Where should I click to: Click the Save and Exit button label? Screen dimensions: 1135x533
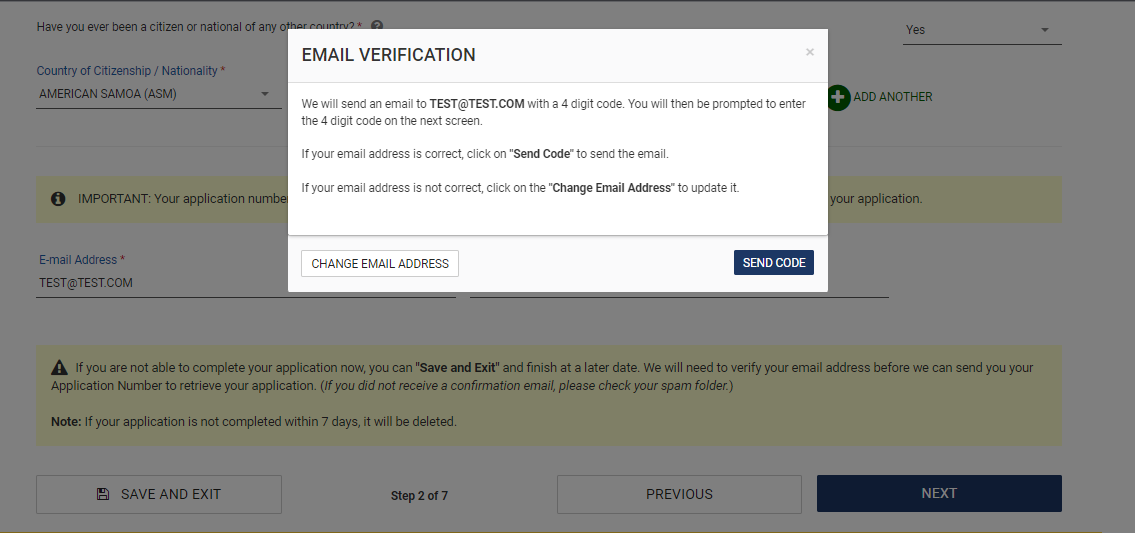[x=170, y=494]
